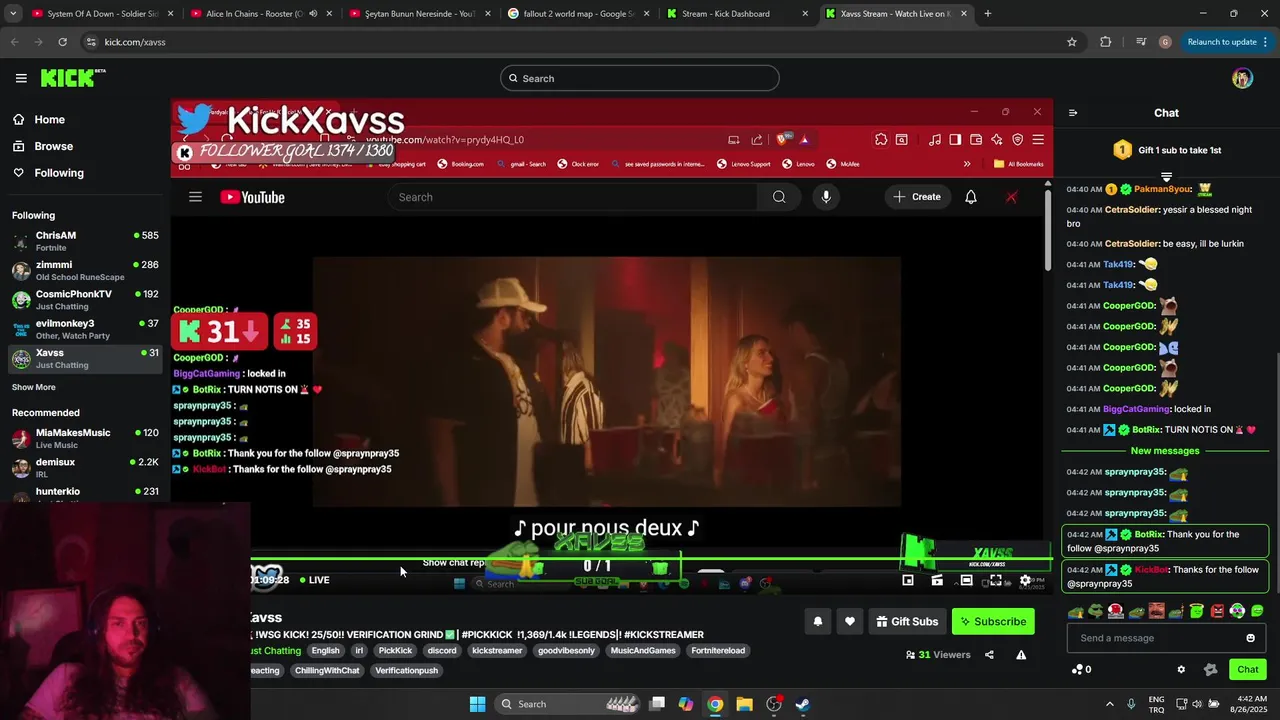This screenshot has width=1280, height=720.
Task: Jump to New messages in chat
Action: click(x=1165, y=451)
